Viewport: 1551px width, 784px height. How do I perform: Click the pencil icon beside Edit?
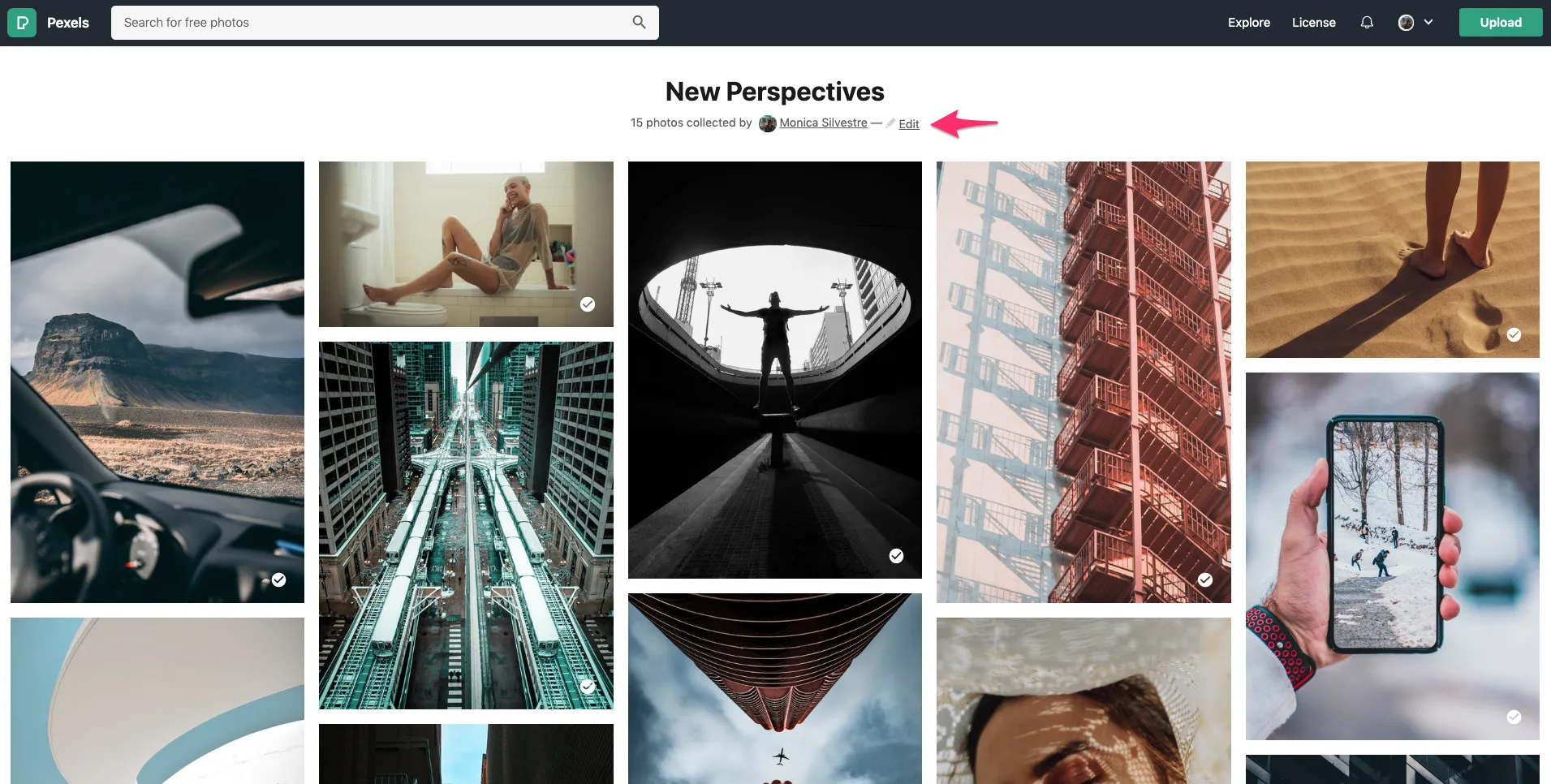click(x=890, y=123)
